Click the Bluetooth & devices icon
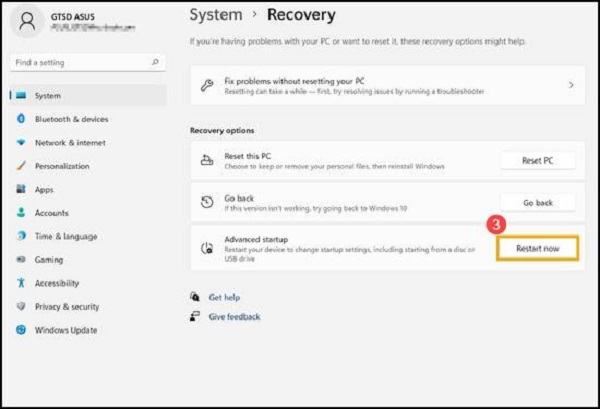The width and height of the screenshot is (600, 409). [x=20, y=119]
